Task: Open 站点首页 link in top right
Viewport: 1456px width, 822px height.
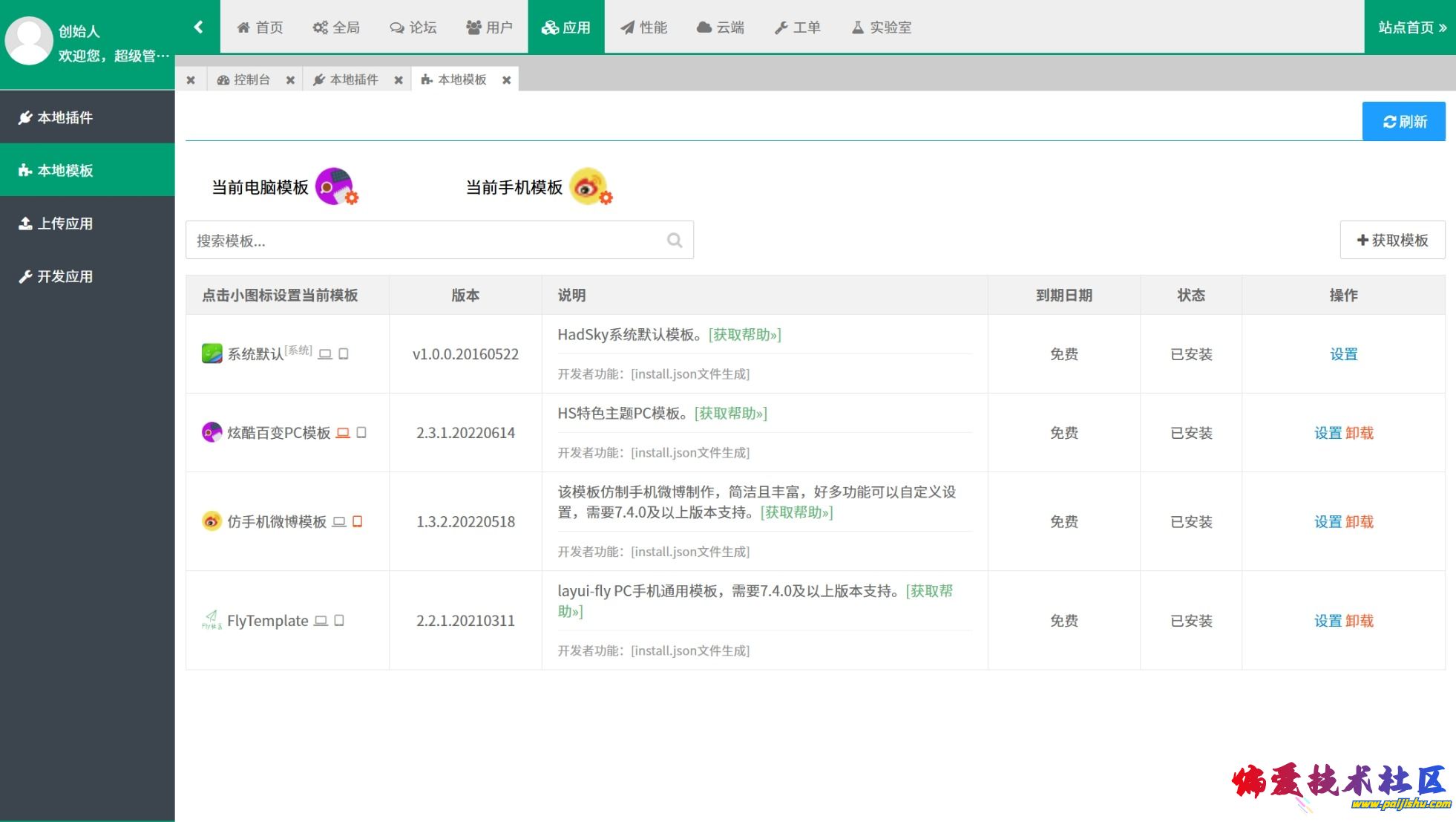Action: click(1411, 27)
